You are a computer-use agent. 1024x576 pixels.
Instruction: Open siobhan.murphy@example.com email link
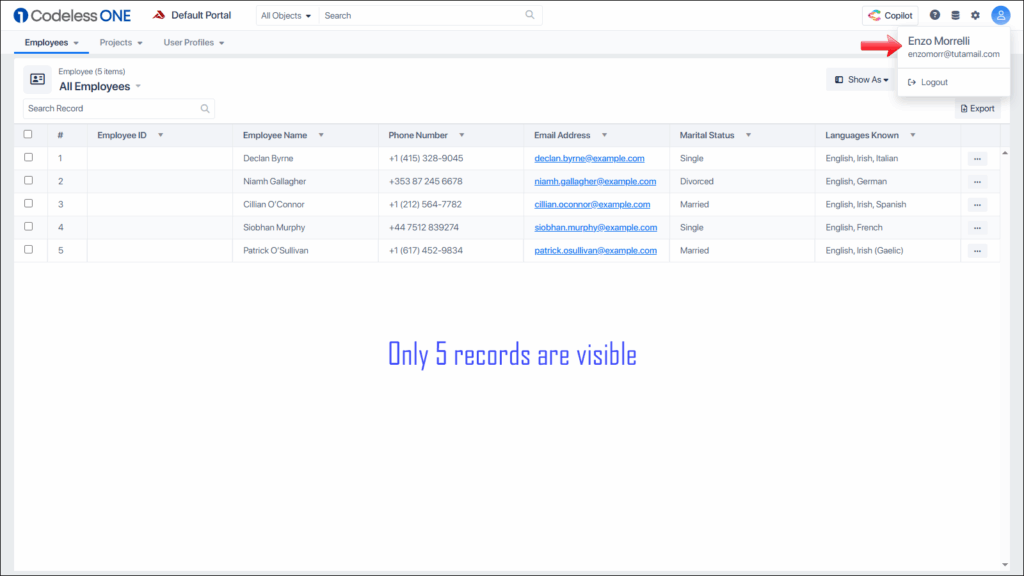(x=596, y=228)
